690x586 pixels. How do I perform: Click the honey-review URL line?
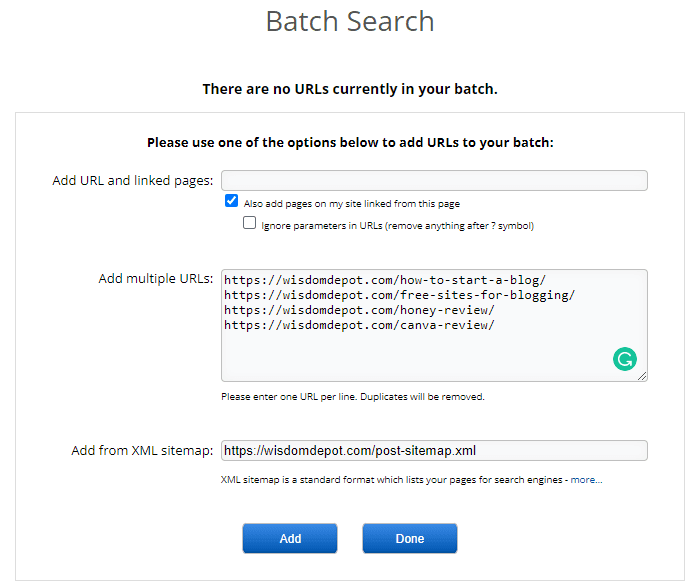click(359, 310)
